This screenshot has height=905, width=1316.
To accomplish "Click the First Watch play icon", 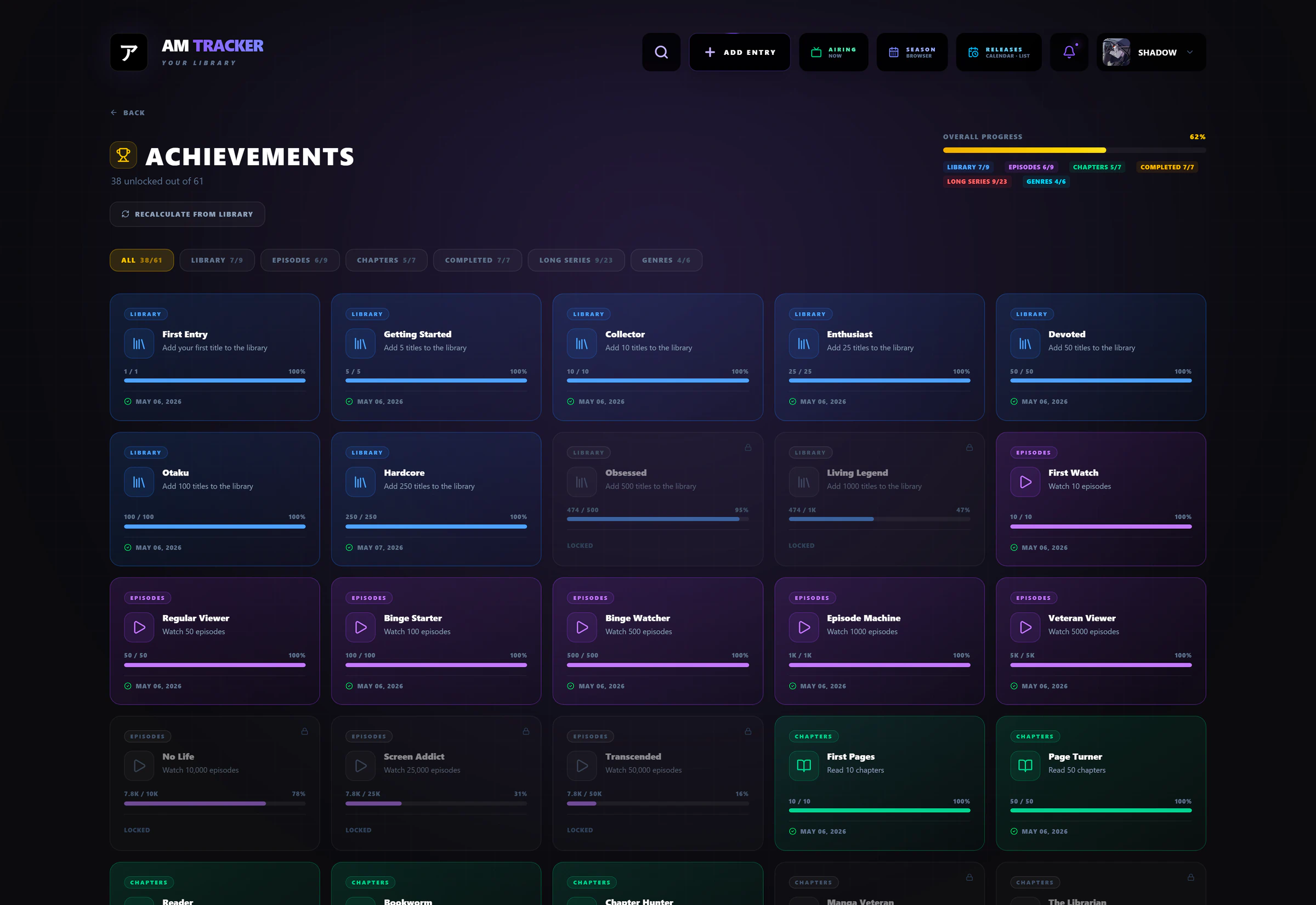I will tap(1025, 482).
